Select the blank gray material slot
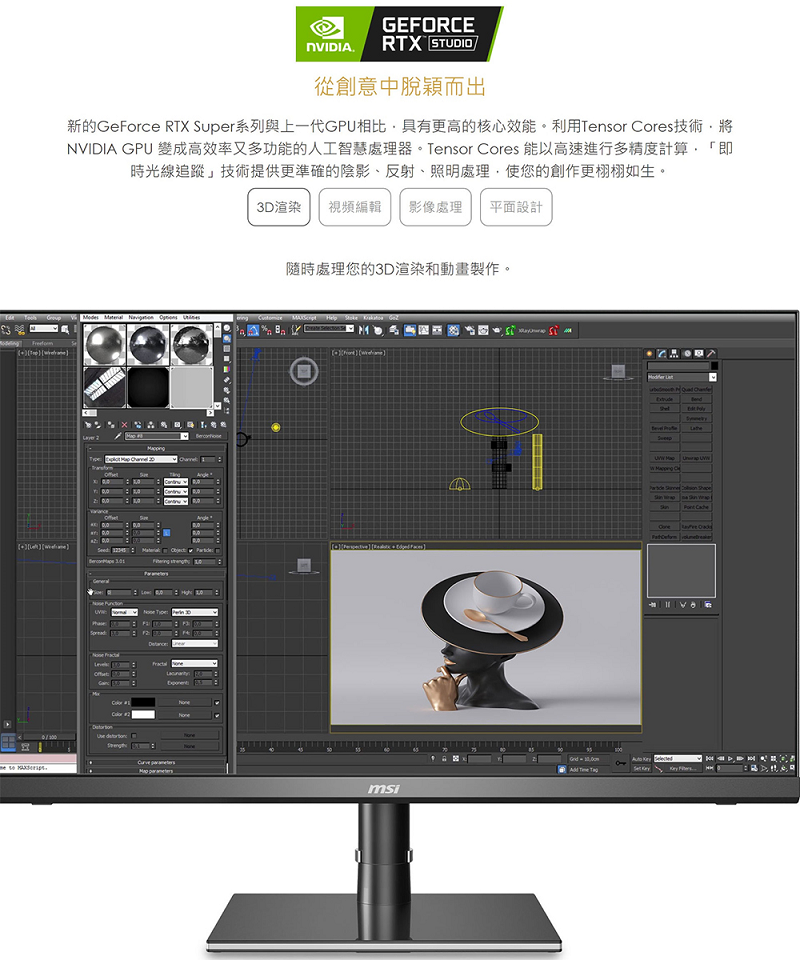The width and height of the screenshot is (800, 960). pos(192,387)
